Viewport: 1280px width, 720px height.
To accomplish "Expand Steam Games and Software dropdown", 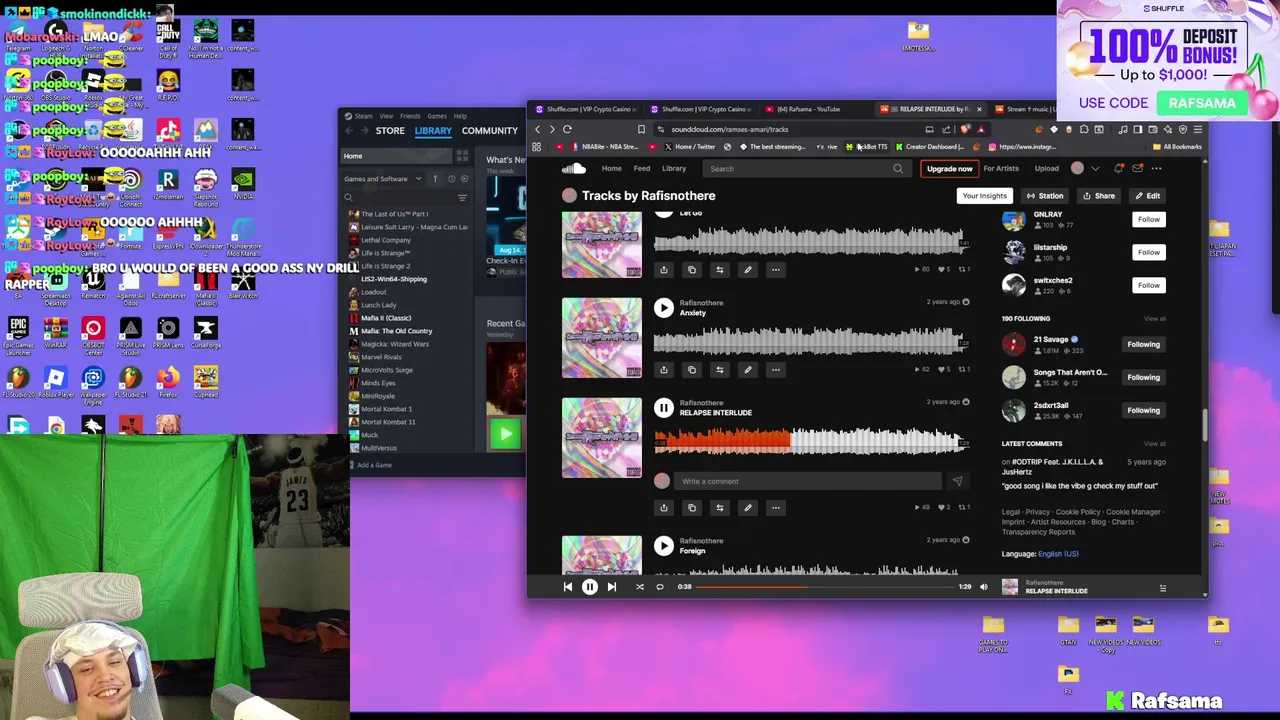I will (x=383, y=179).
